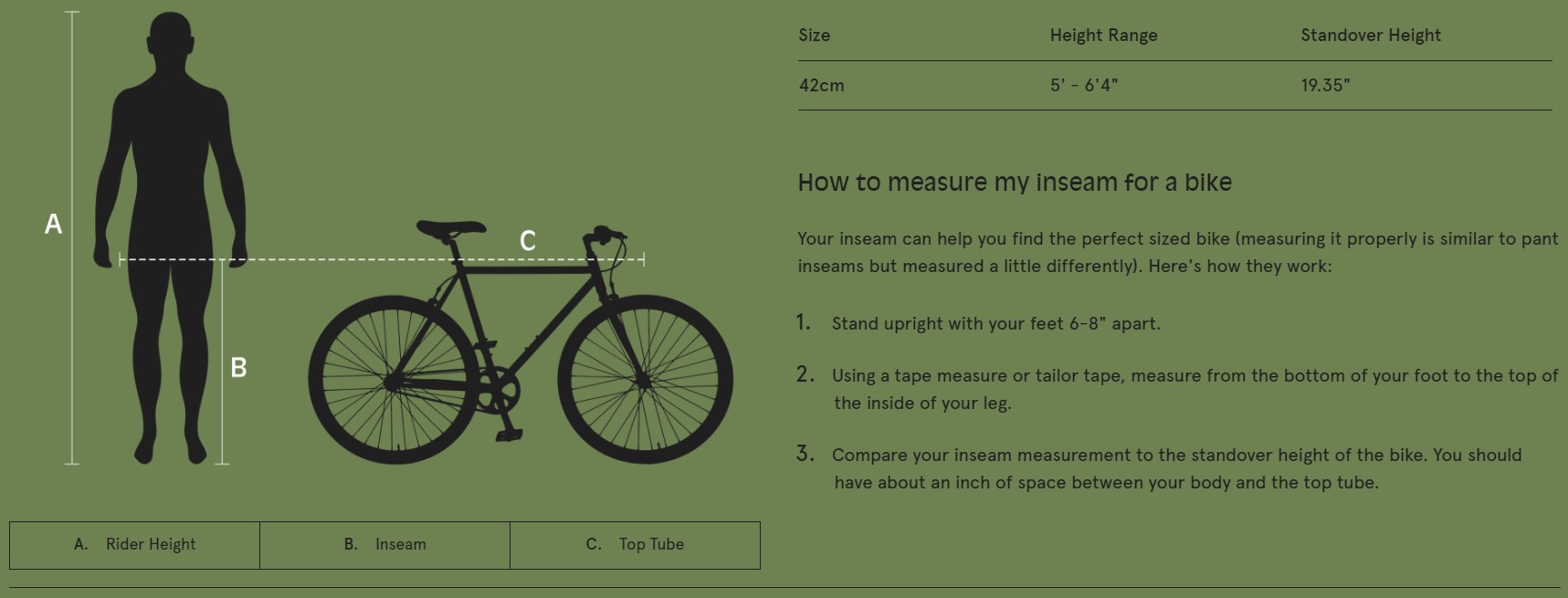Click the "How to measure my inseam" heading
This screenshot has width=1568, height=598.
(x=1015, y=183)
